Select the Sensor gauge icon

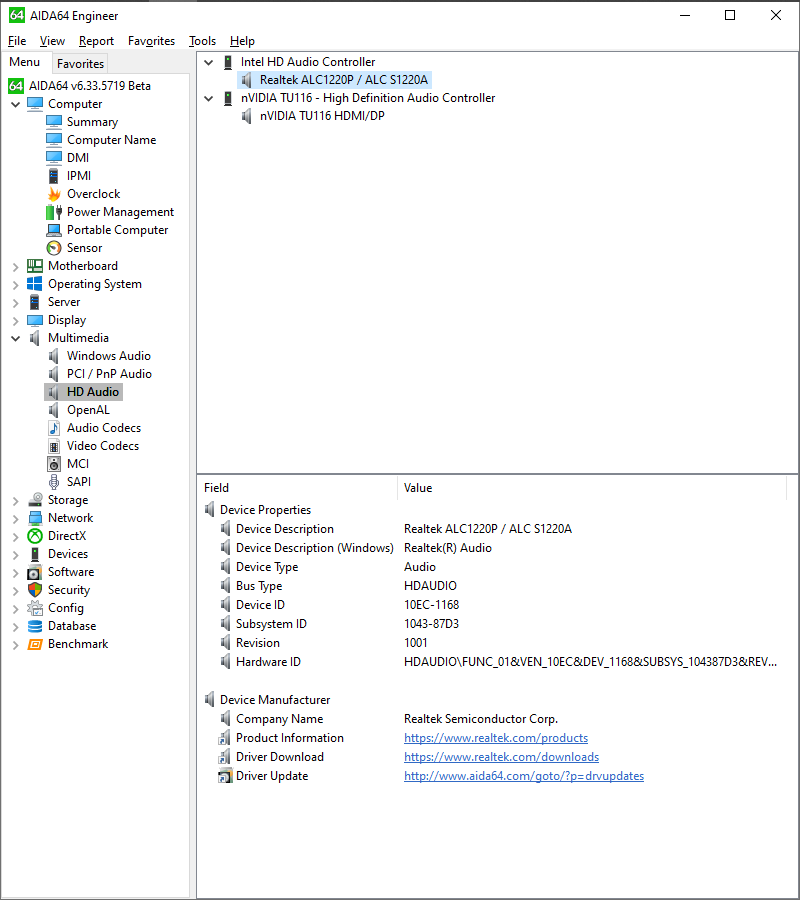[54, 248]
